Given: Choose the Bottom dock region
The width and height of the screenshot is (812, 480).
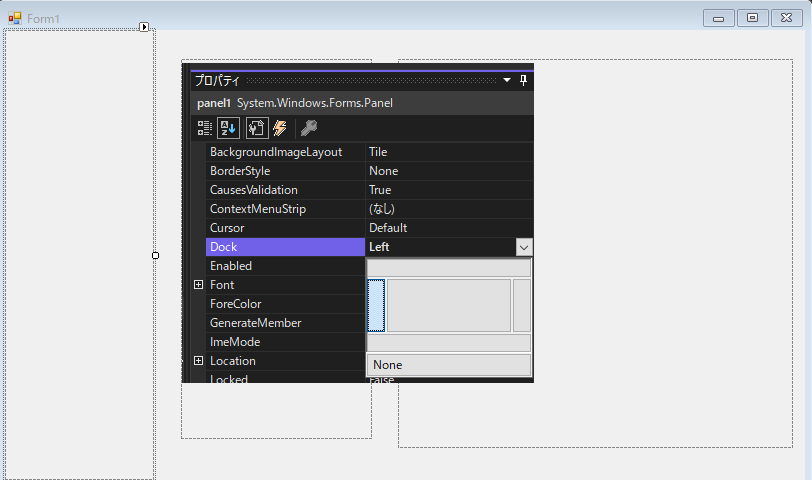Looking at the screenshot, I should coord(449,343).
